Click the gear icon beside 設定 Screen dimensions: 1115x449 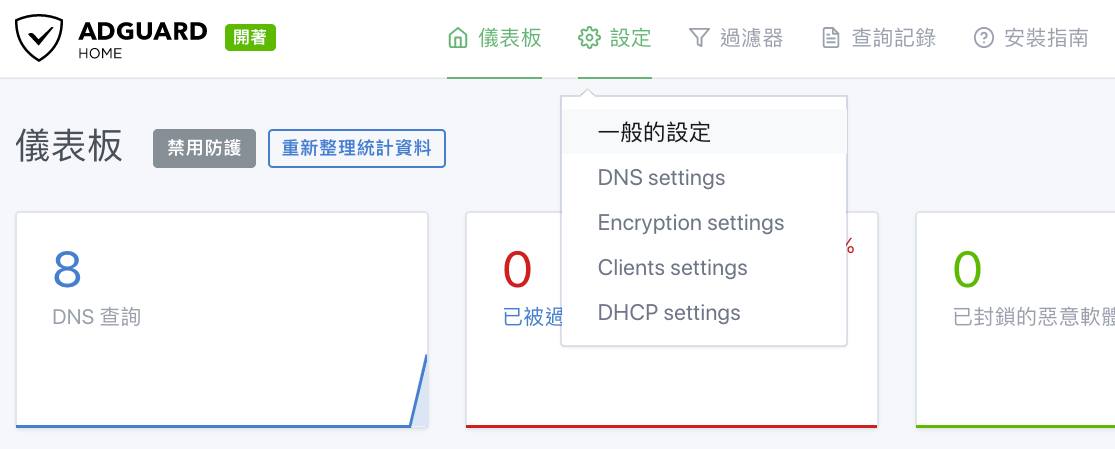pyautogui.click(x=589, y=38)
